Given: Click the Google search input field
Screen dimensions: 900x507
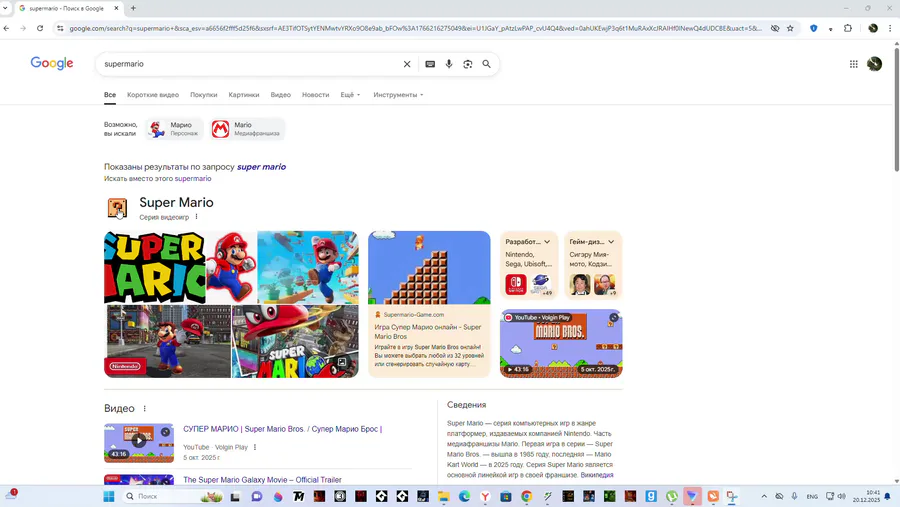Looking at the screenshot, I should [250, 64].
